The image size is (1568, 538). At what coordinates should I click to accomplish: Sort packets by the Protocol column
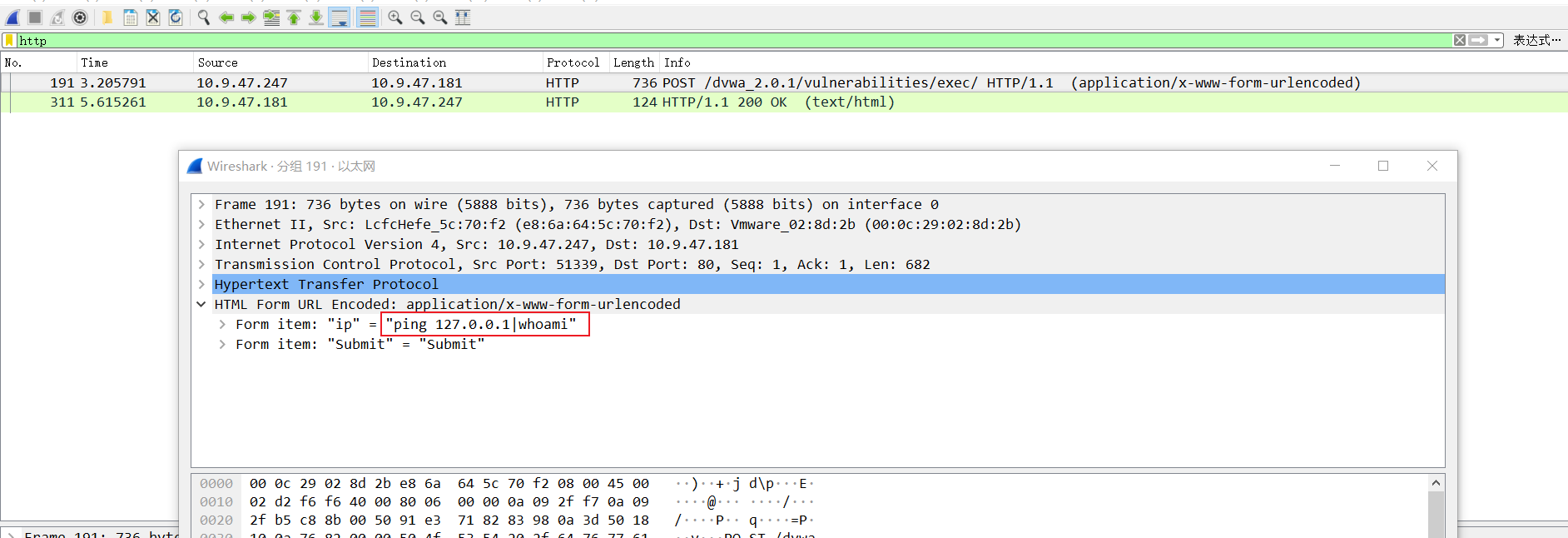tap(576, 62)
